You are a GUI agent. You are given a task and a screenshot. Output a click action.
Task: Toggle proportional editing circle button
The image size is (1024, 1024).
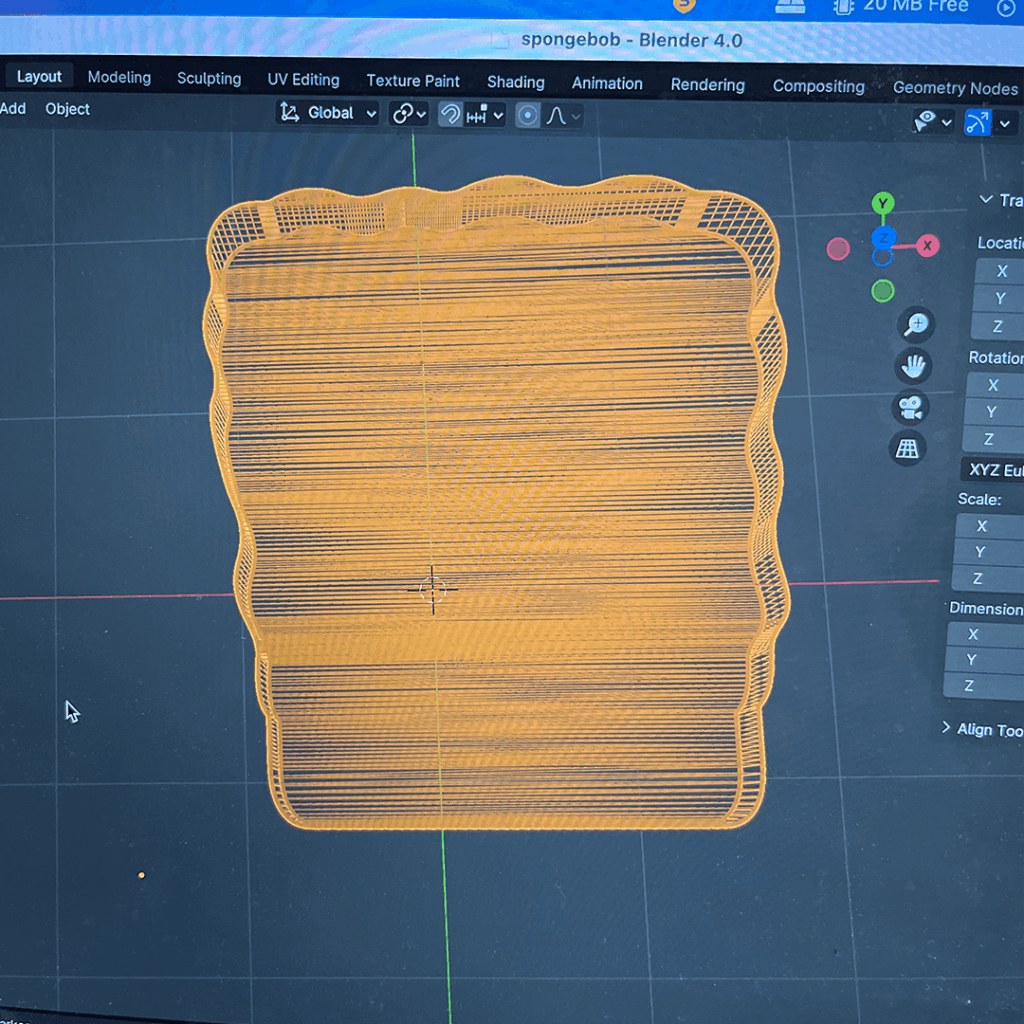click(x=528, y=115)
